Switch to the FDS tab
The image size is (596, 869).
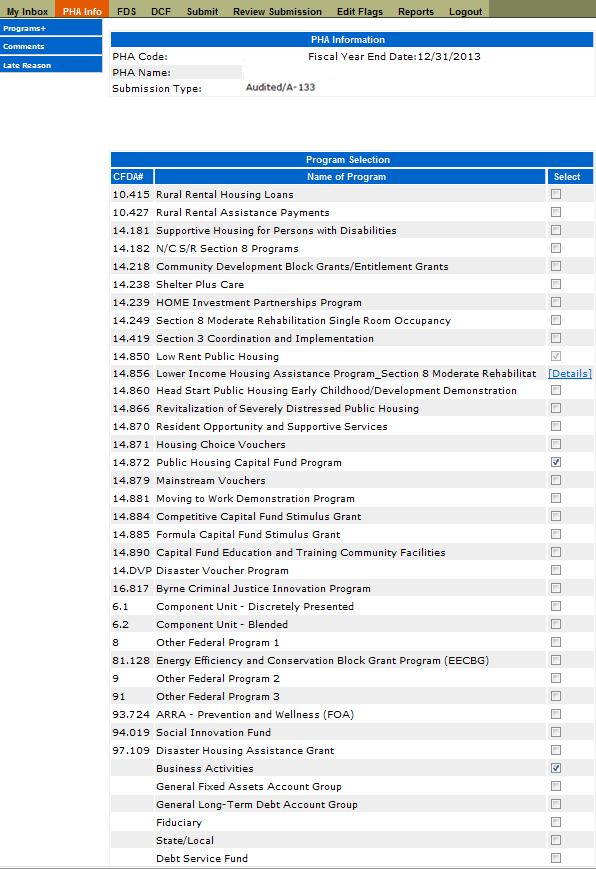point(126,11)
